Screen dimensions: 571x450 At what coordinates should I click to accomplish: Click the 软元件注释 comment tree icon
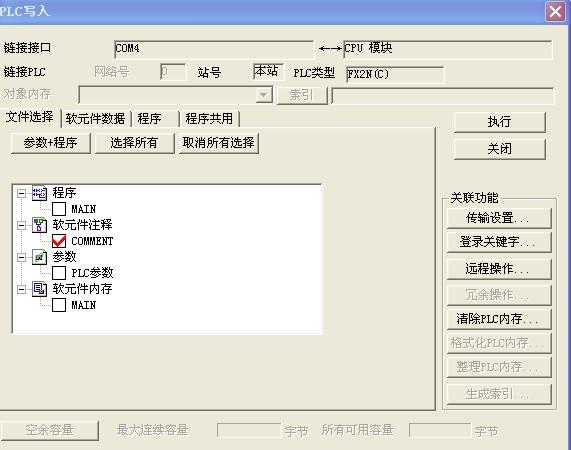coord(39,225)
